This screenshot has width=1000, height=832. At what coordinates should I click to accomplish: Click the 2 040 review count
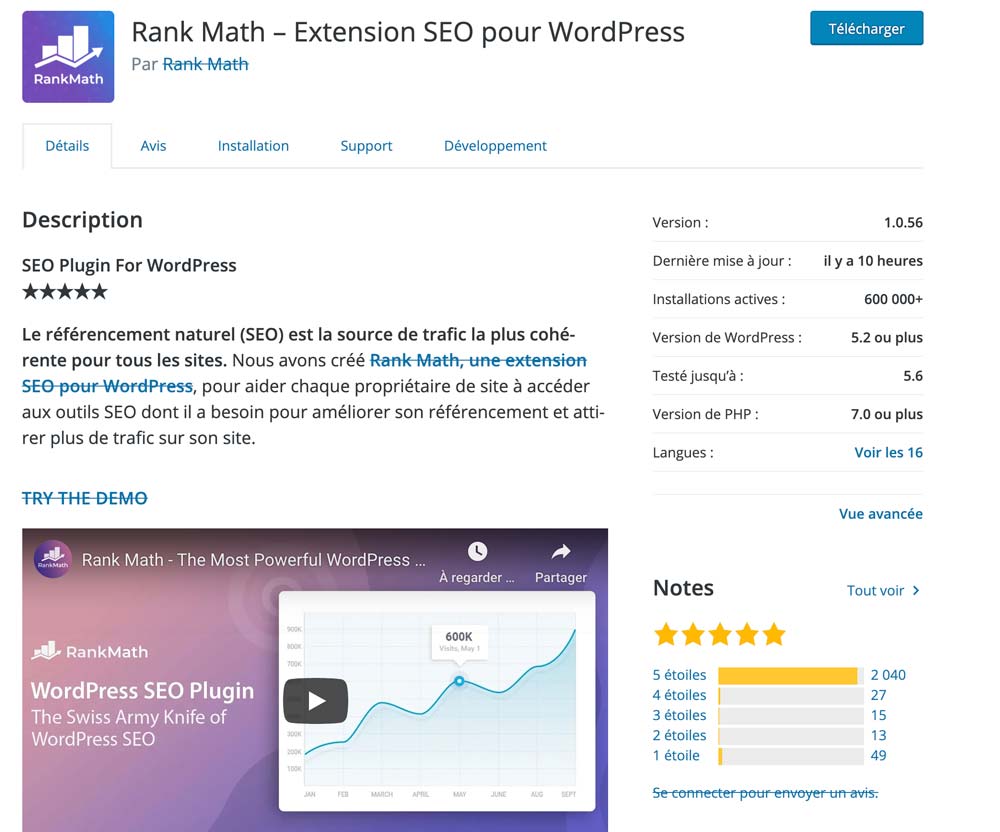[x=888, y=675]
